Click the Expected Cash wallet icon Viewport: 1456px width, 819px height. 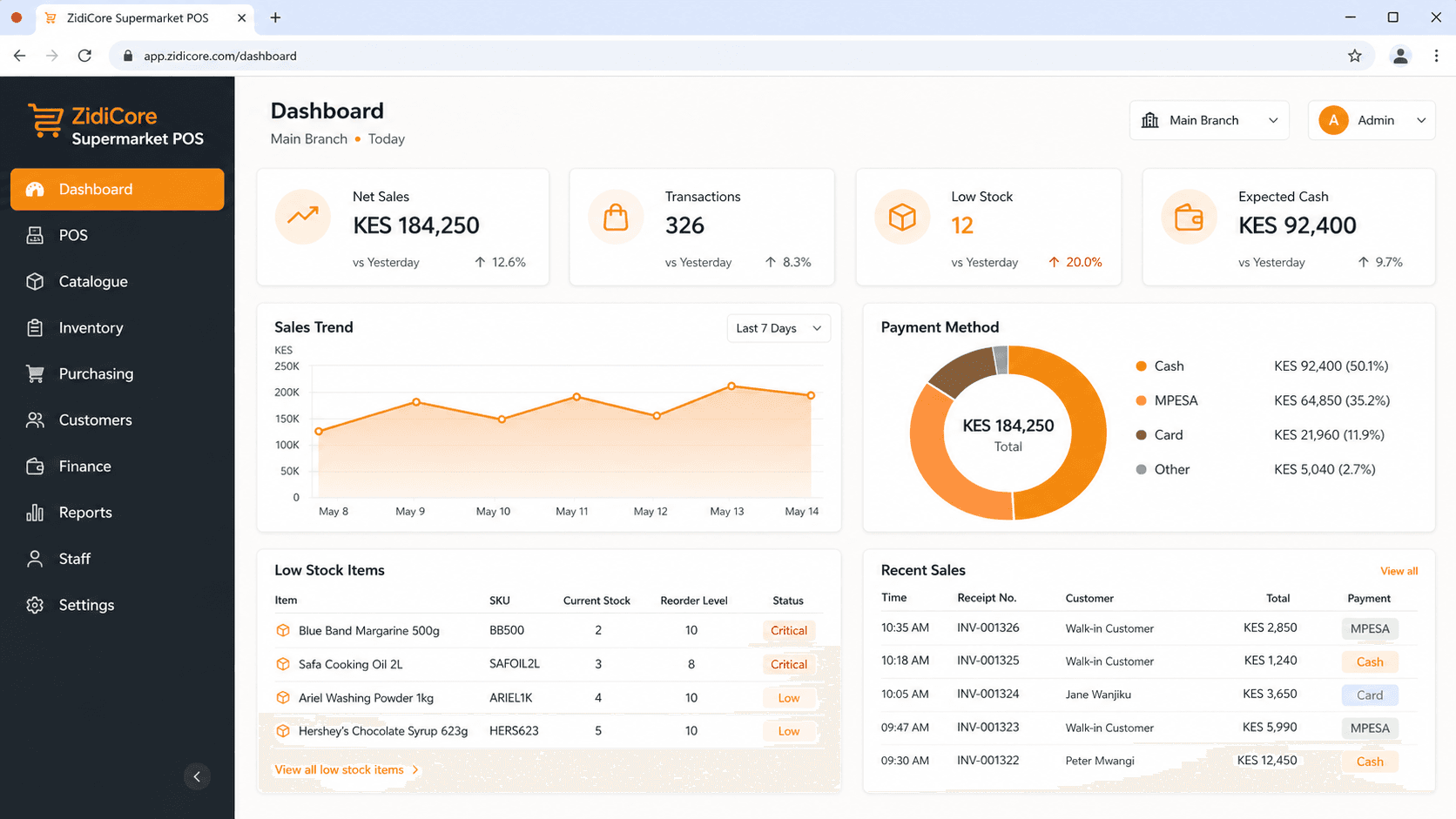click(x=1189, y=216)
